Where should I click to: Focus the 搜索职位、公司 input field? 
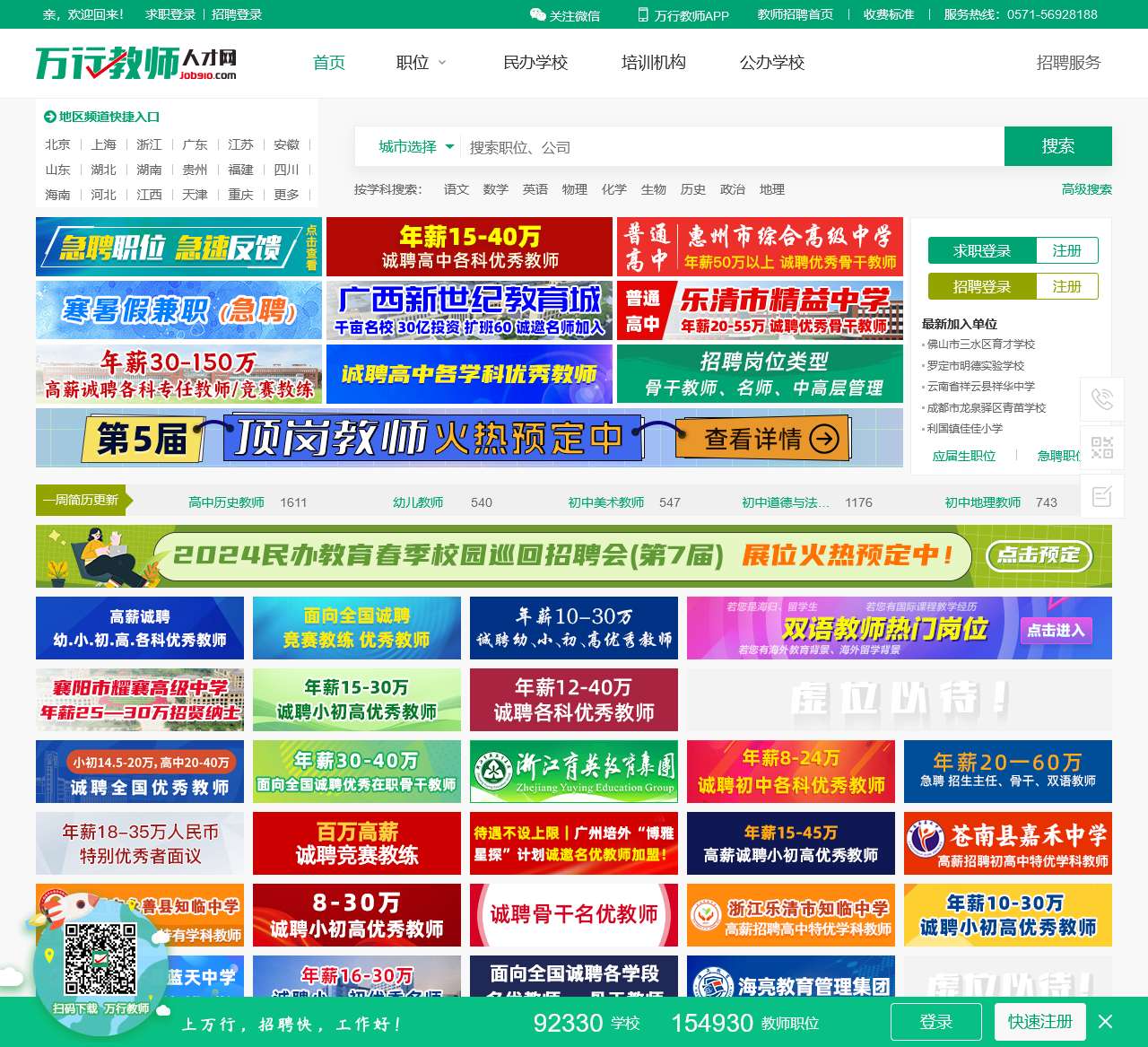click(731, 146)
